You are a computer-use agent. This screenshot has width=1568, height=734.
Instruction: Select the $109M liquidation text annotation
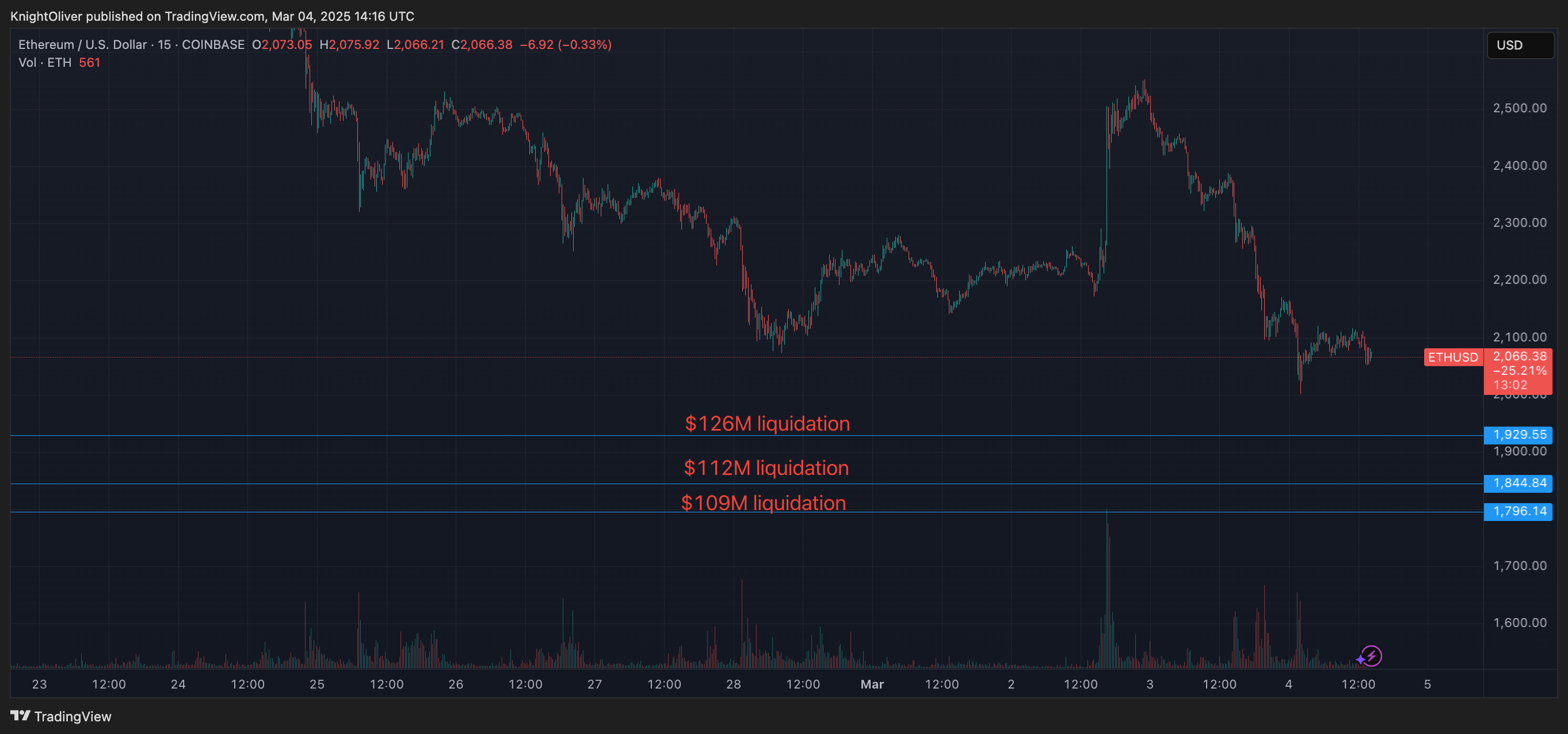[x=764, y=503]
